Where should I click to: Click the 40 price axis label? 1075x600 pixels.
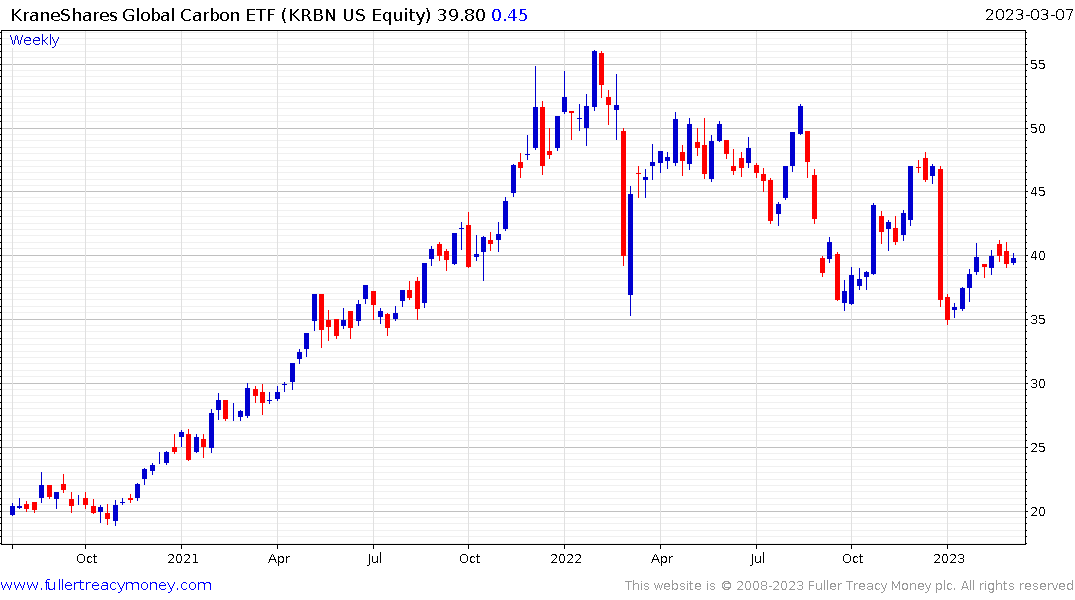[1037, 256]
